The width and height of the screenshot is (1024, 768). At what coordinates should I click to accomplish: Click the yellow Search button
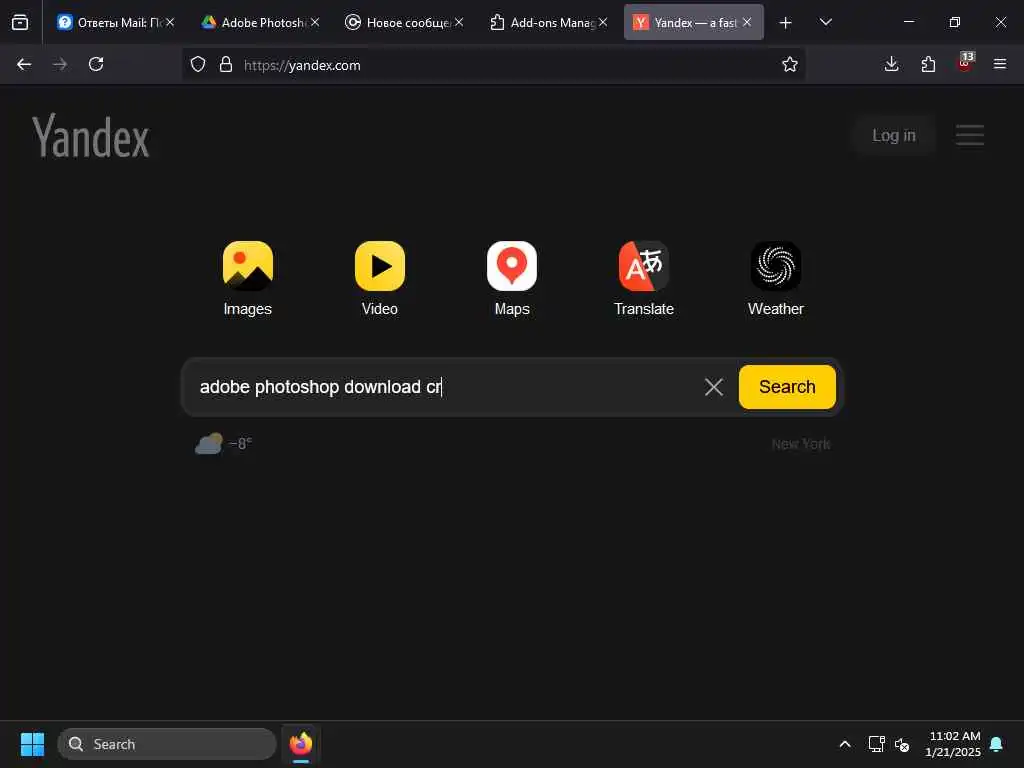point(787,387)
